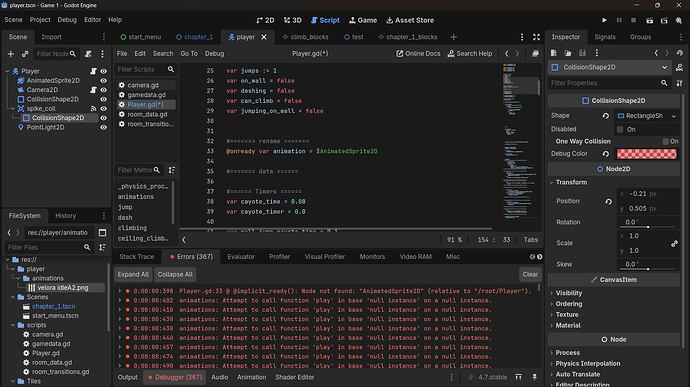Load an existing resource in the Inspector
The height and width of the screenshot is (387, 690).
pos(568,53)
